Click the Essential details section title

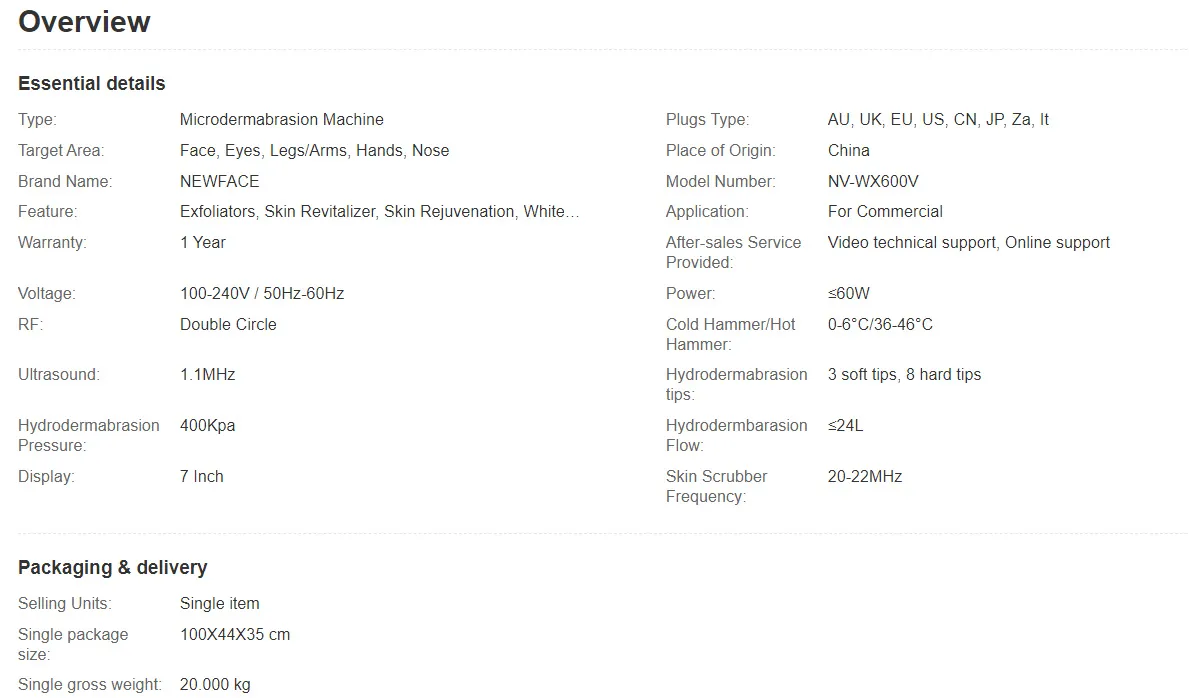92,84
